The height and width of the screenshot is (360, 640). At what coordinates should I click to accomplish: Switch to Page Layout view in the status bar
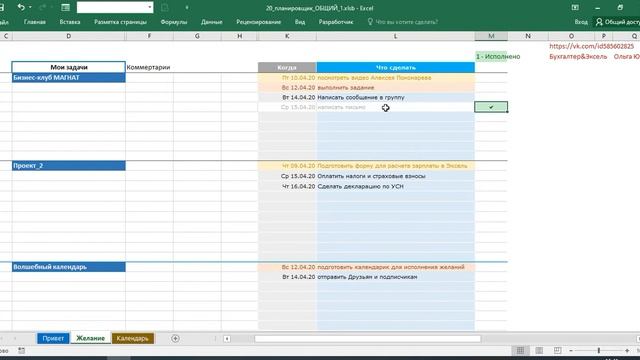(539, 351)
